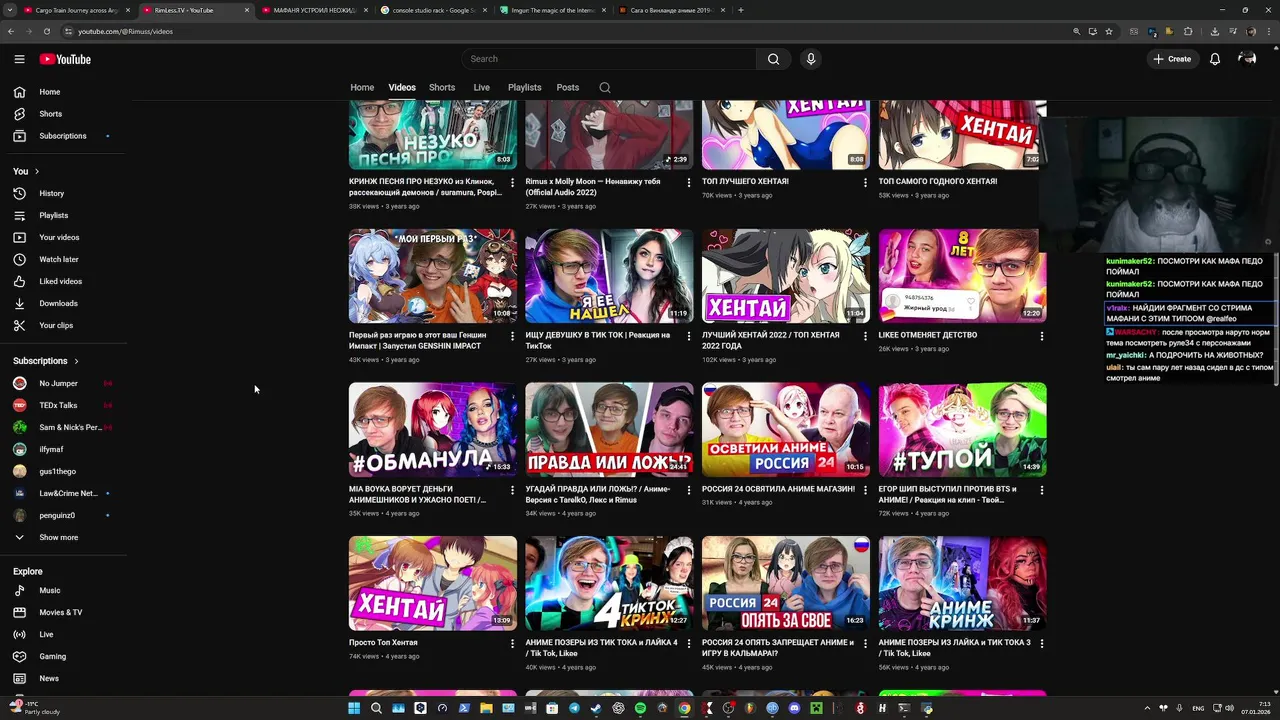Bookmark this page with star icon

click(1108, 31)
